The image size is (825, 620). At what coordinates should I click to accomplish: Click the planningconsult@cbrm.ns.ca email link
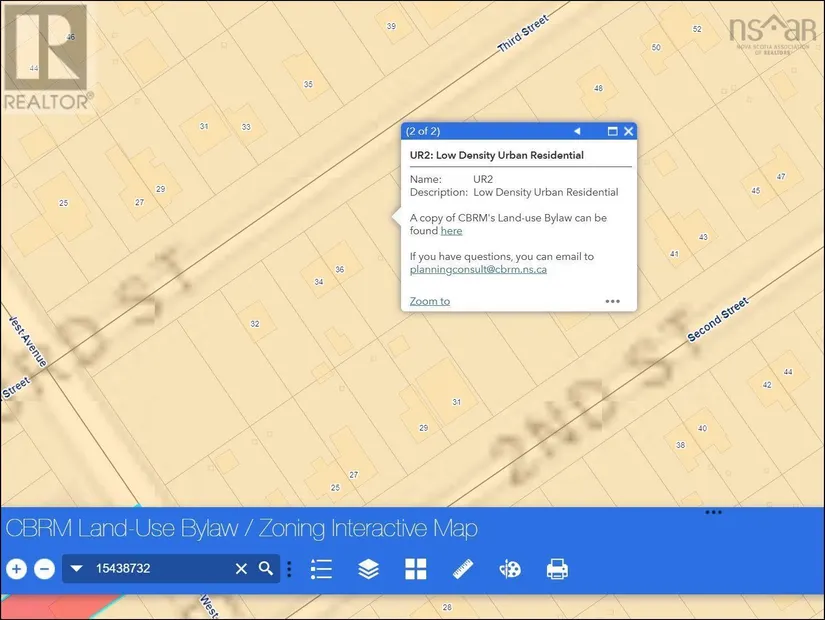point(478,269)
